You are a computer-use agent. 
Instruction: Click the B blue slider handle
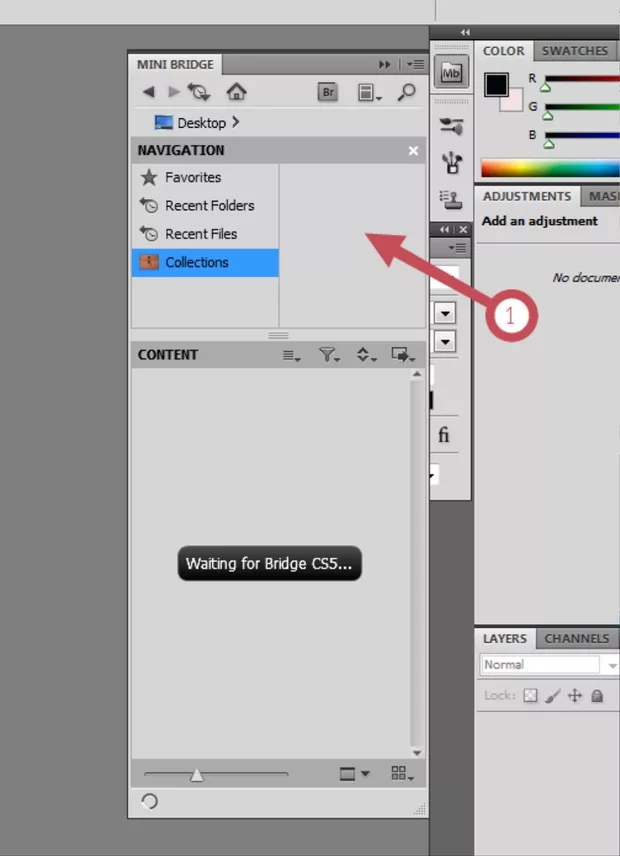point(549,144)
